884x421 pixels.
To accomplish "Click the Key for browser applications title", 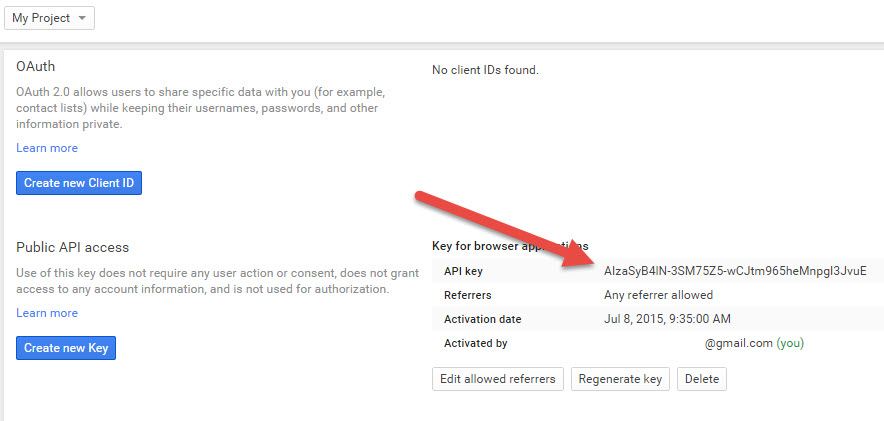I will pyautogui.click(x=510, y=246).
